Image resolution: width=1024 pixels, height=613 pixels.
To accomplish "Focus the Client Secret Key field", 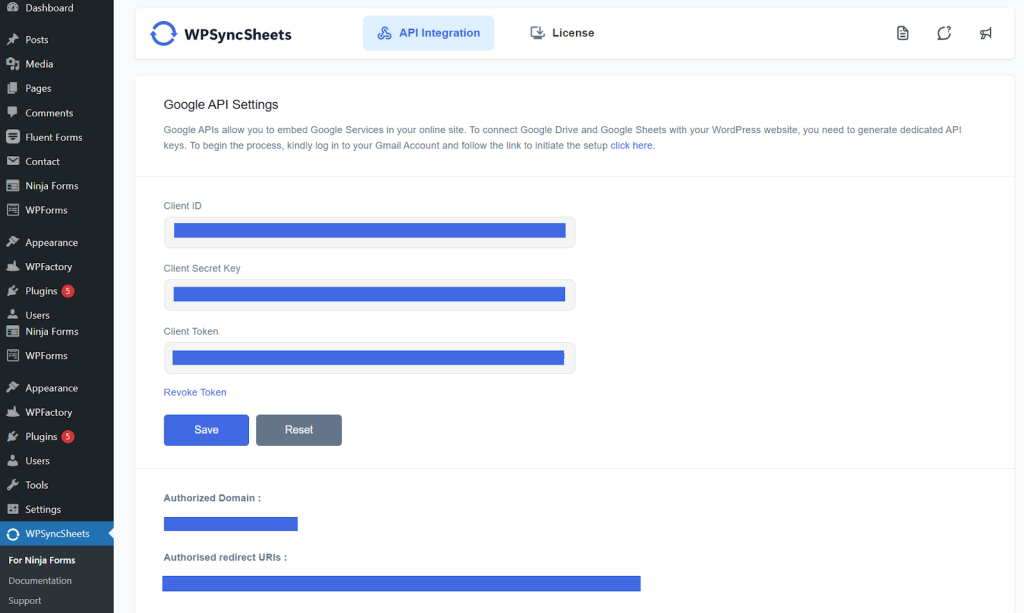I will 370,294.
